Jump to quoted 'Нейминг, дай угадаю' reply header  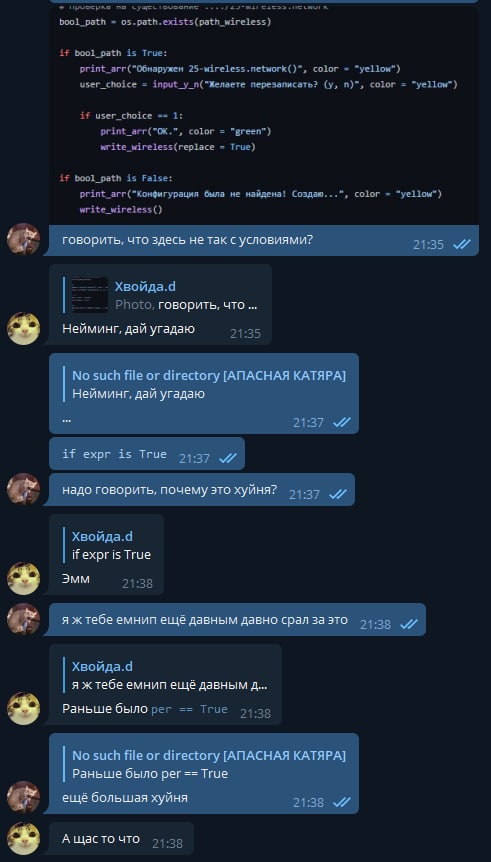click(208, 385)
